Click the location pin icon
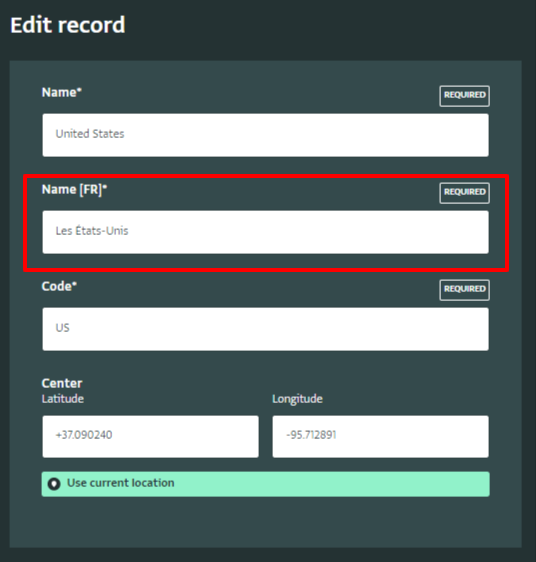536x562 pixels. (x=54, y=484)
